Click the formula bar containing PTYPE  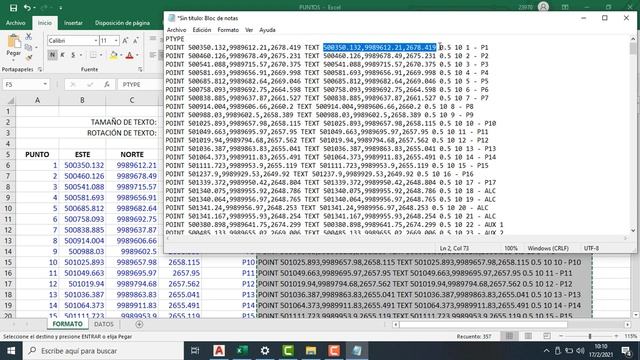point(141,84)
